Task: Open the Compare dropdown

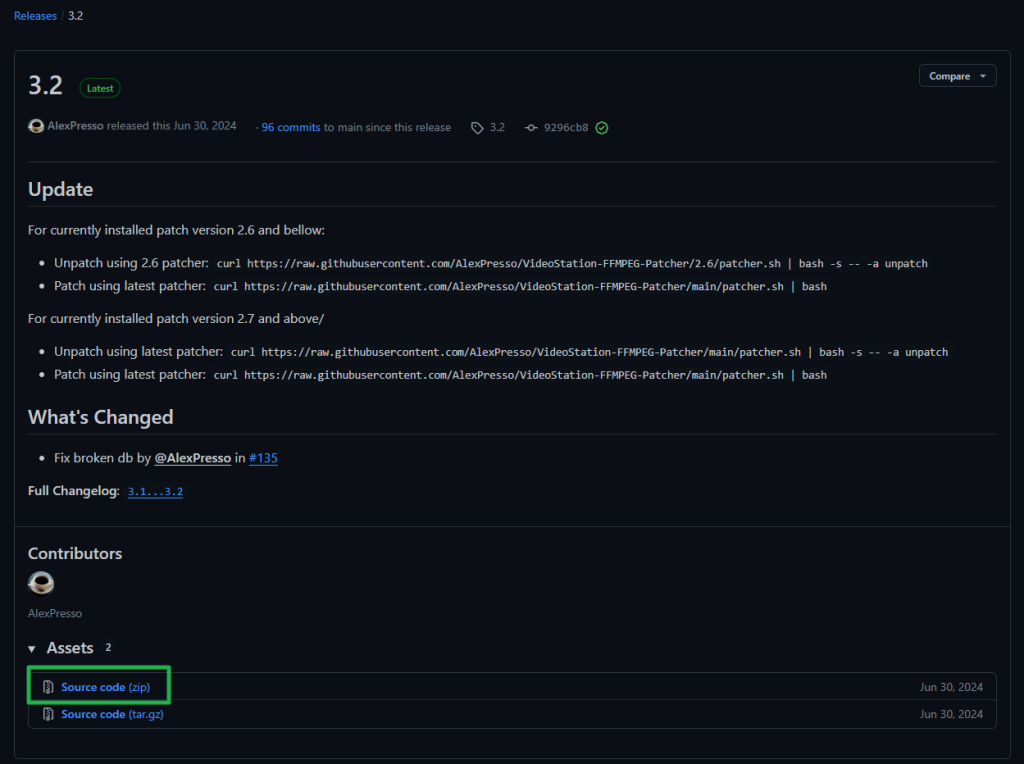Action: tap(957, 76)
